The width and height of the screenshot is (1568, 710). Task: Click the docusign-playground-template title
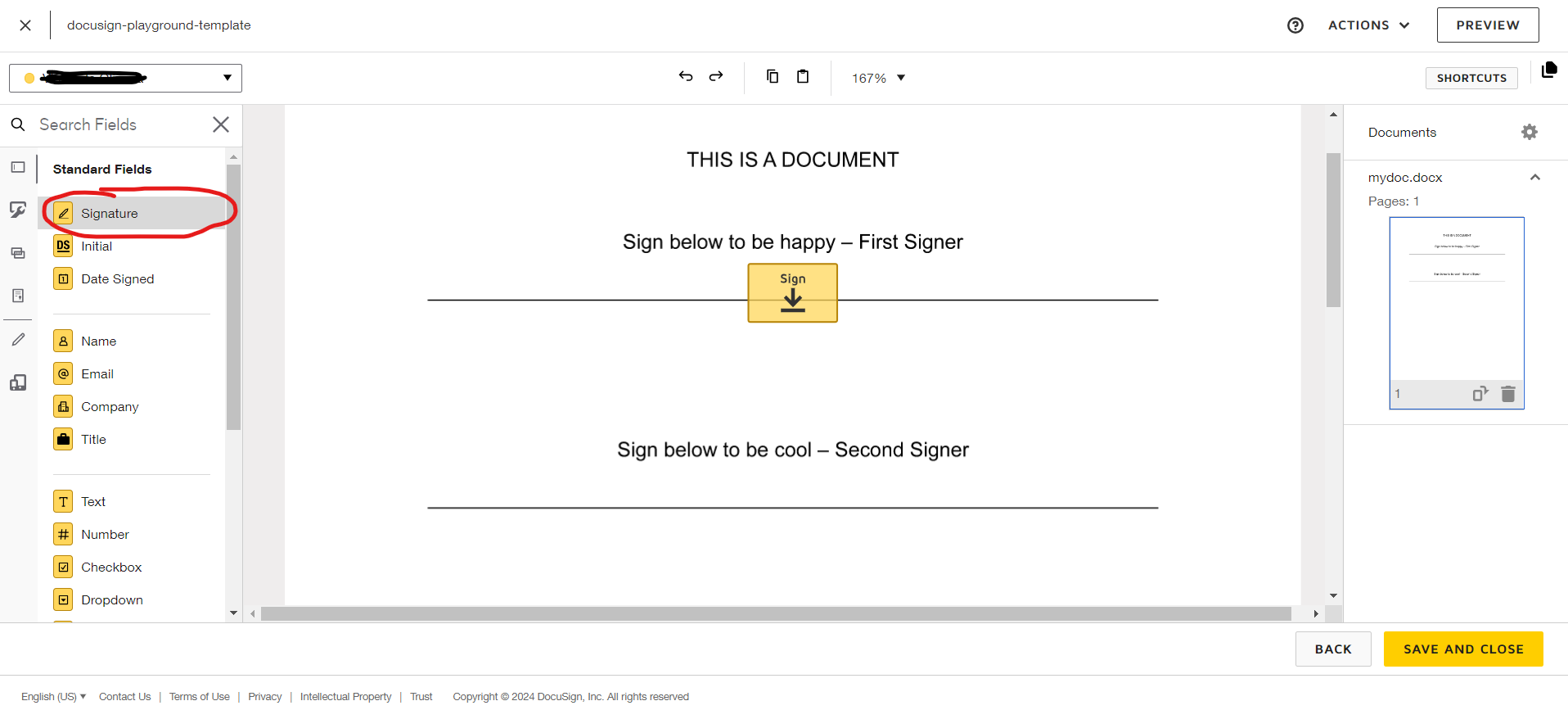pos(159,25)
